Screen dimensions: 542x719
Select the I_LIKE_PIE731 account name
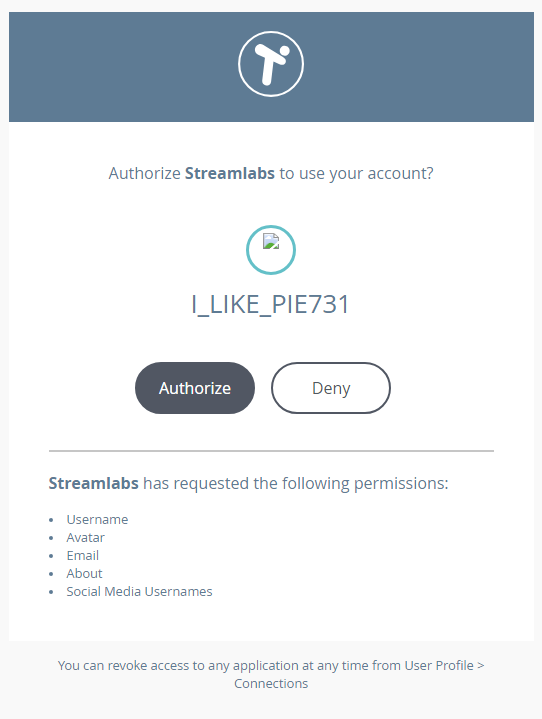tap(271, 304)
